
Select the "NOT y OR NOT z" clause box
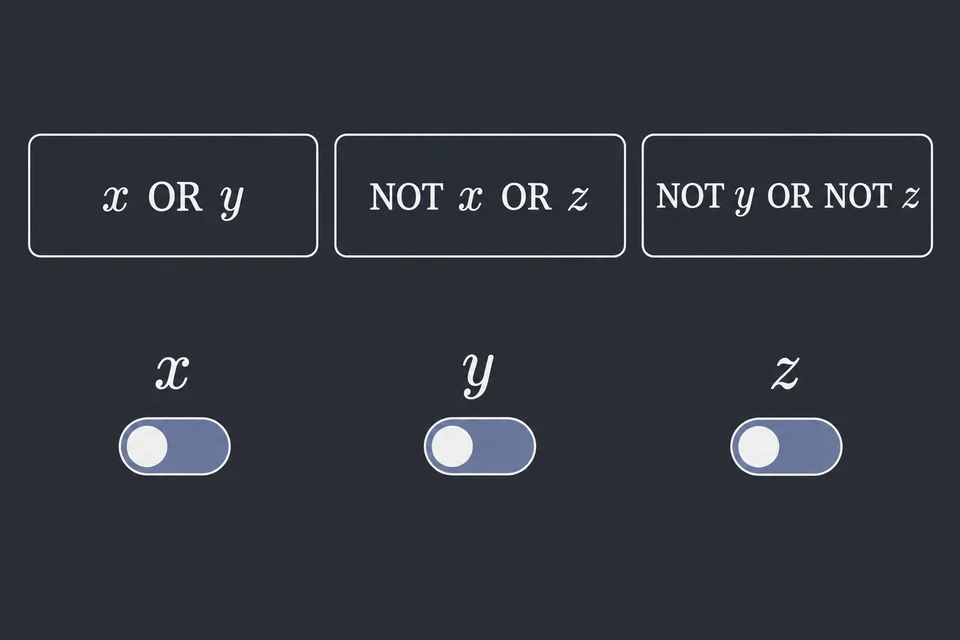point(787,195)
